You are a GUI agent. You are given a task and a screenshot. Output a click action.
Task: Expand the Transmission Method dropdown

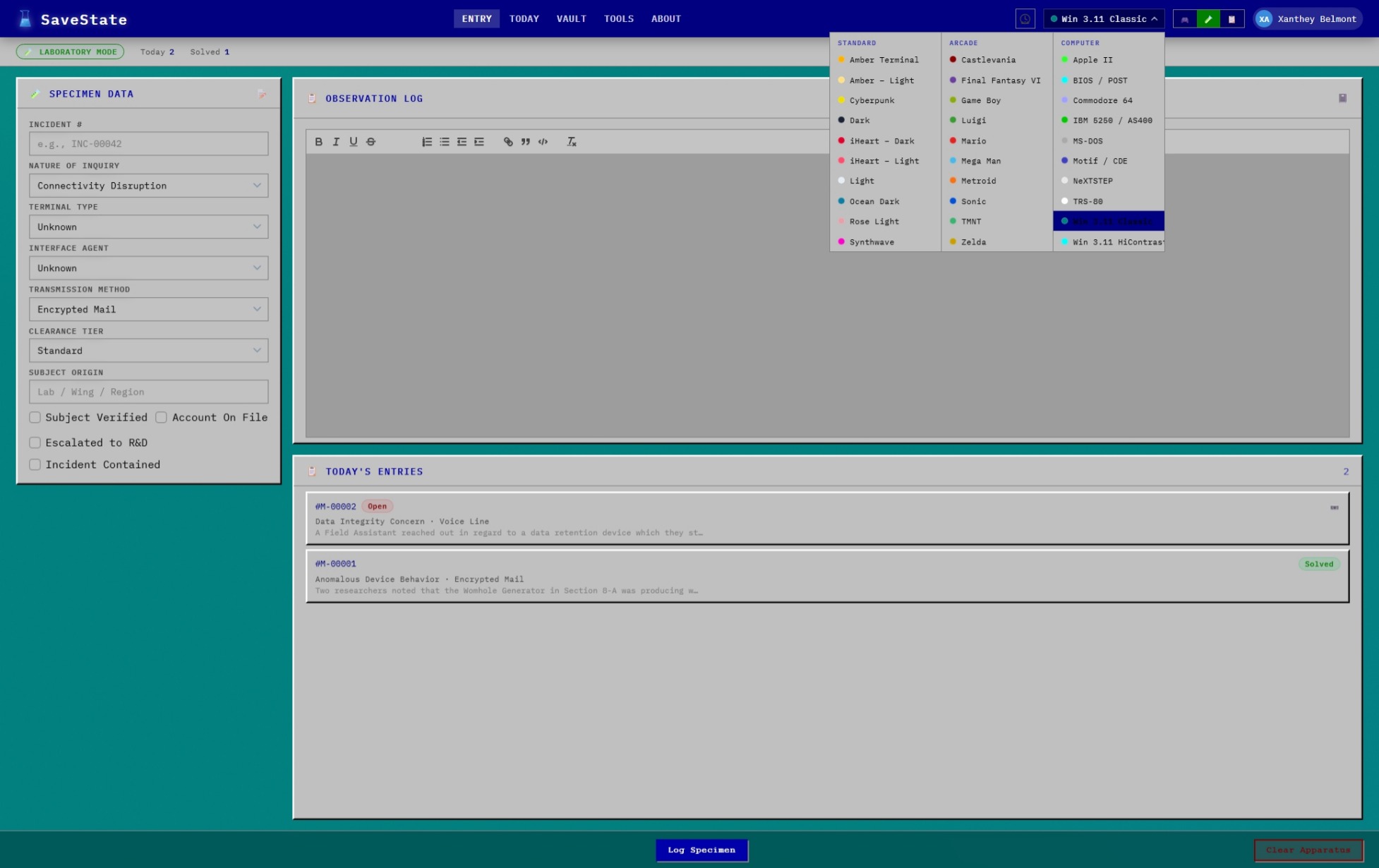148,309
